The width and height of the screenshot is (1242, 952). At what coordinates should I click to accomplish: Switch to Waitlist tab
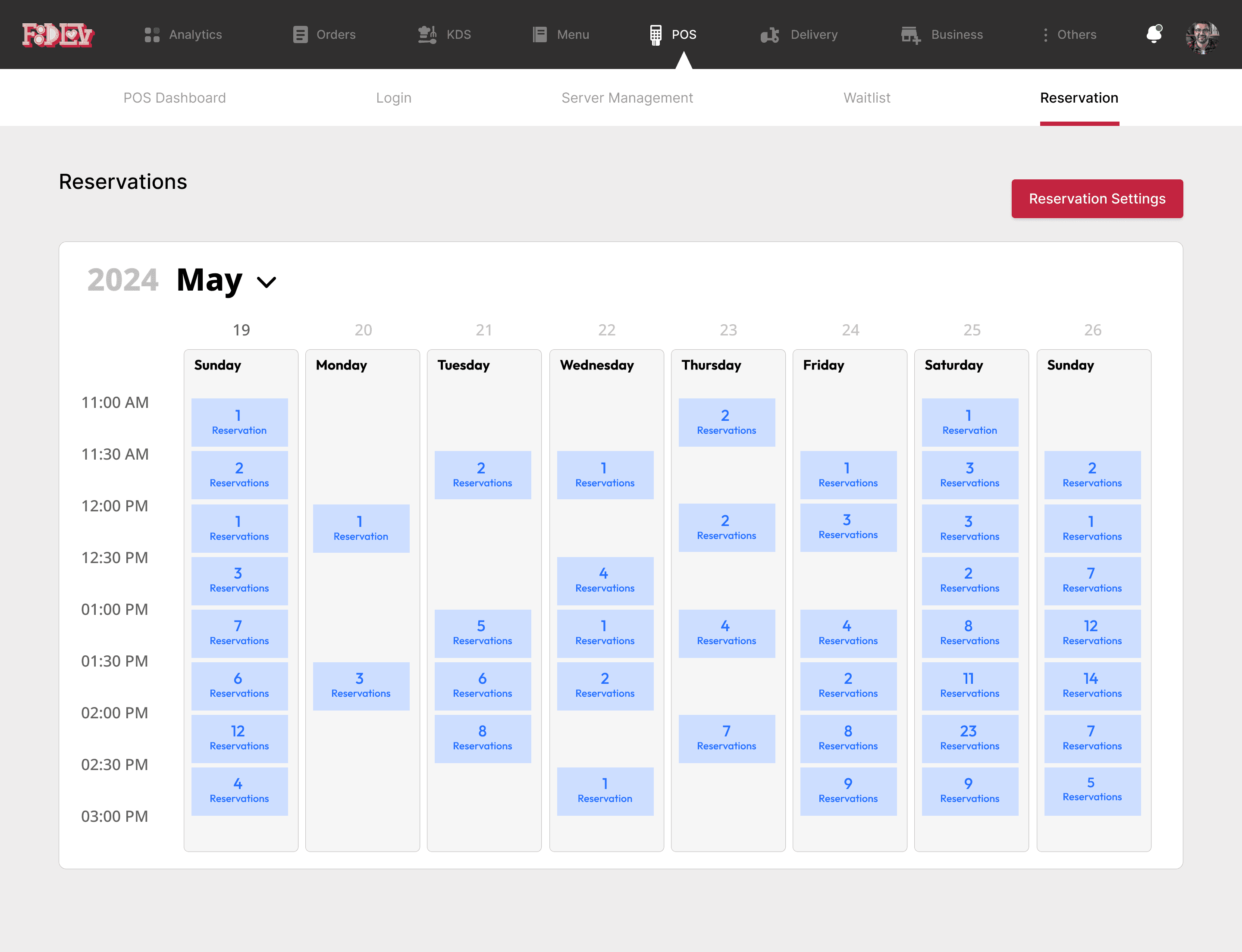click(867, 97)
